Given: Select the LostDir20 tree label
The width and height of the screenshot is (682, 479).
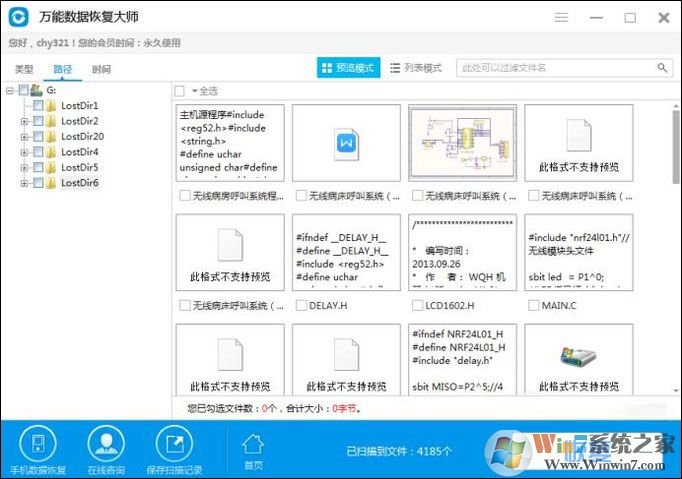Looking at the screenshot, I should pyautogui.click(x=83, y=136).
